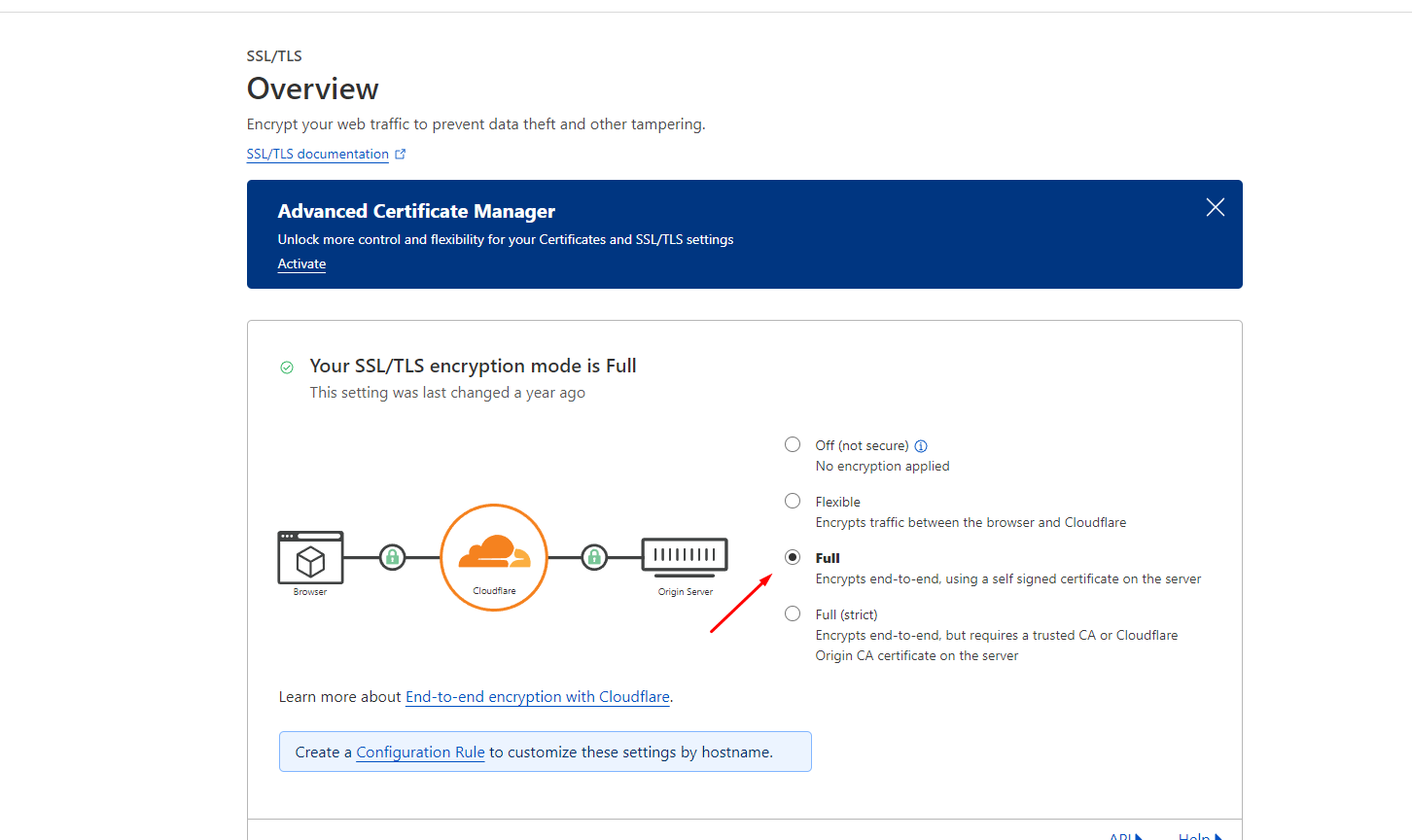
Task: Select the Off (not secure) radio button
Action: coord(793,444)
